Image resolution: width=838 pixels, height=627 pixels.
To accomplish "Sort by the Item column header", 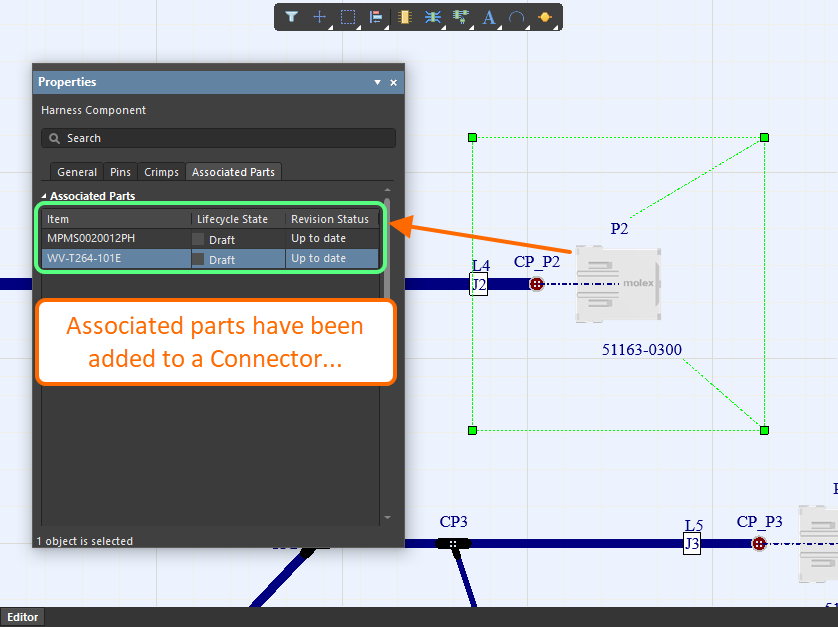I will coord(115,219).
